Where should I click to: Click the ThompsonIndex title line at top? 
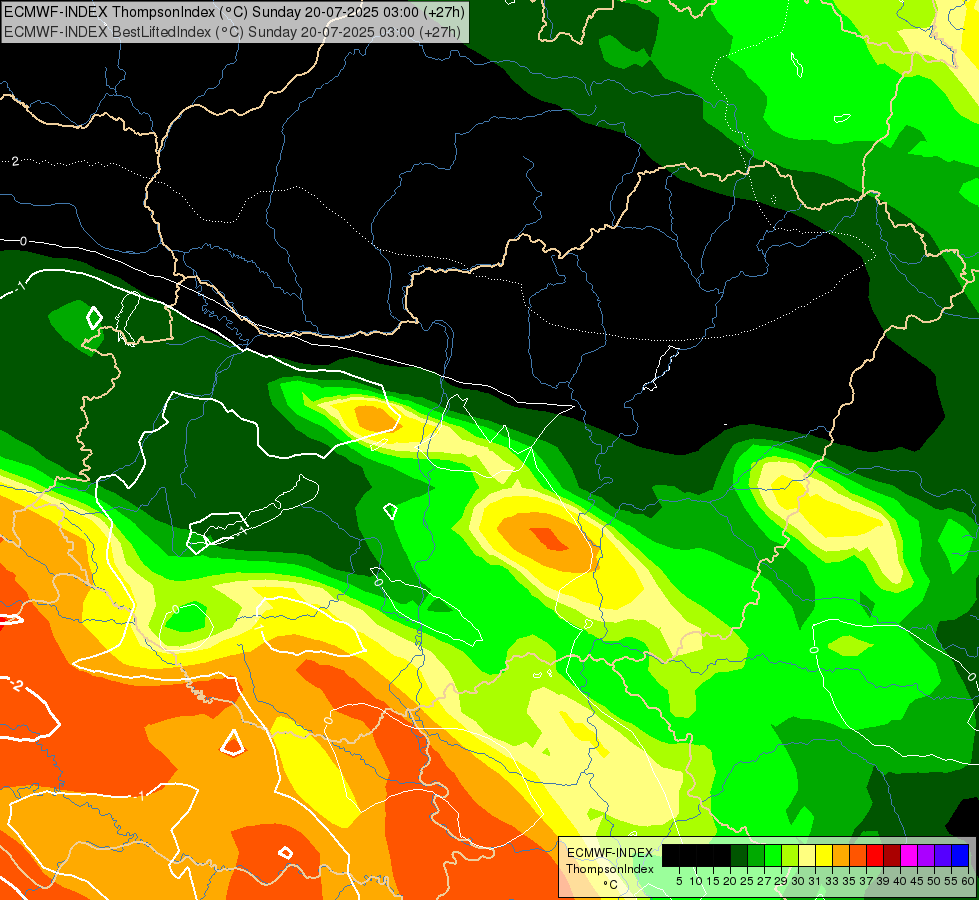coord(234,12)
